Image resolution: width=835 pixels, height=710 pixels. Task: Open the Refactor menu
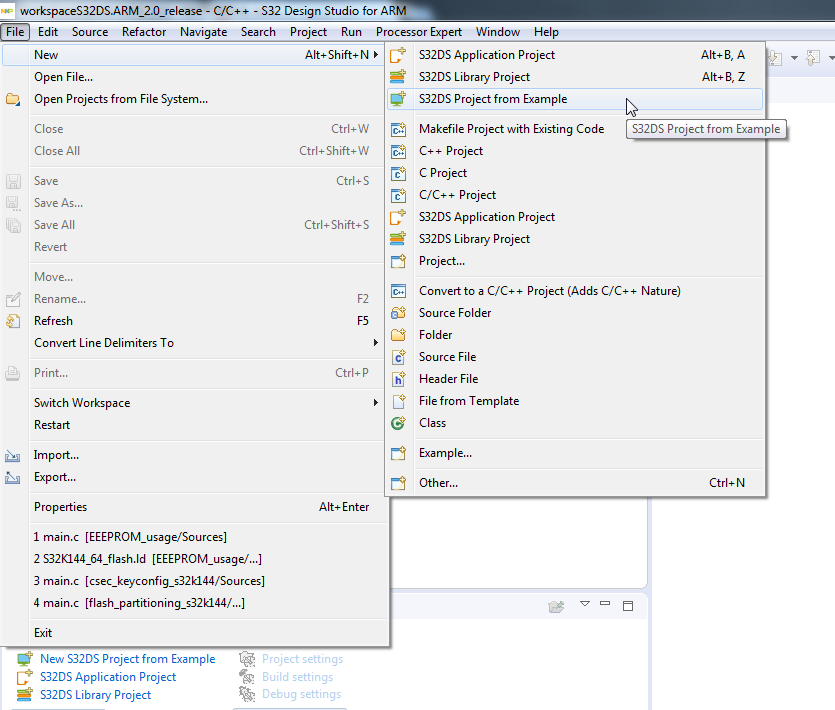144,32
